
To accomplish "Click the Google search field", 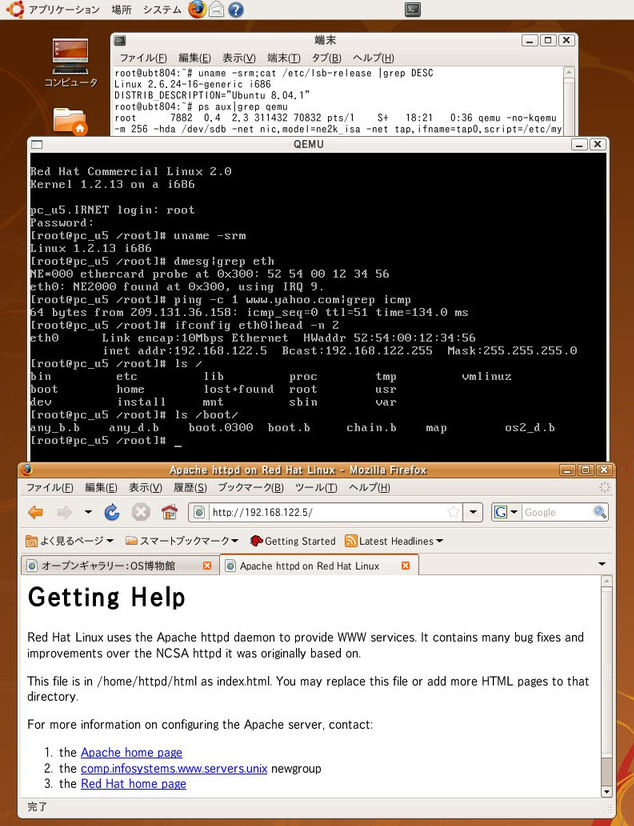I will pos(557,512).
